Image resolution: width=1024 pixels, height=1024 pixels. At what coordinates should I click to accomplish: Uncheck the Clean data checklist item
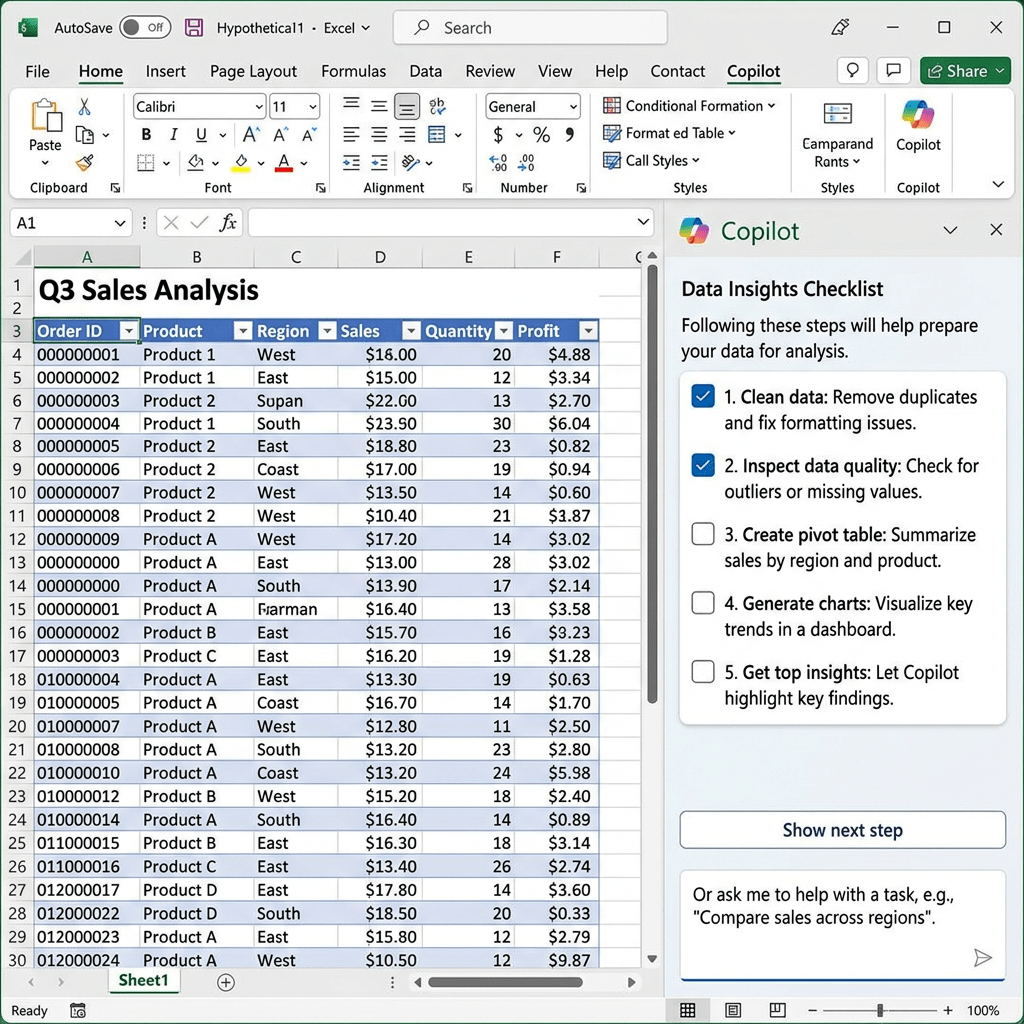pos(703,396)
